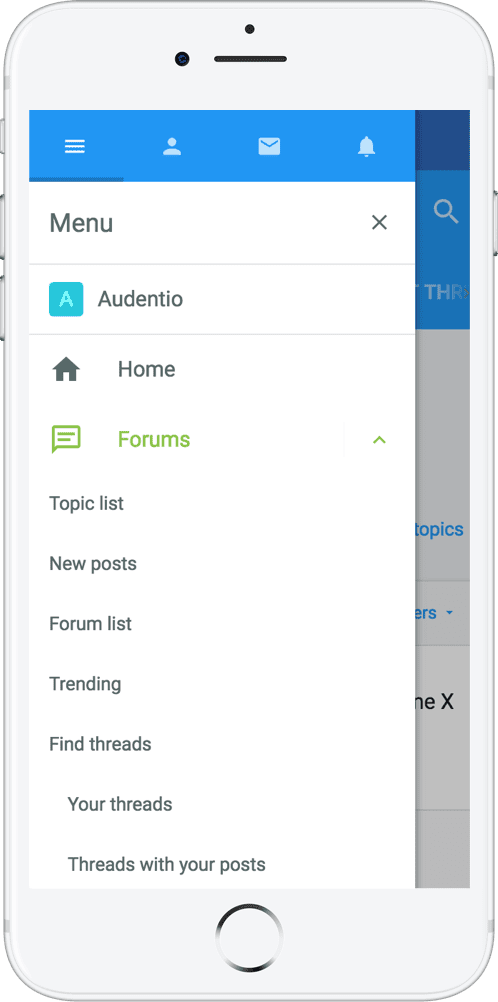The width and height of the screenshot is (498, 1002).
Task: Open Trending link
Action: [x=85, y=684]
